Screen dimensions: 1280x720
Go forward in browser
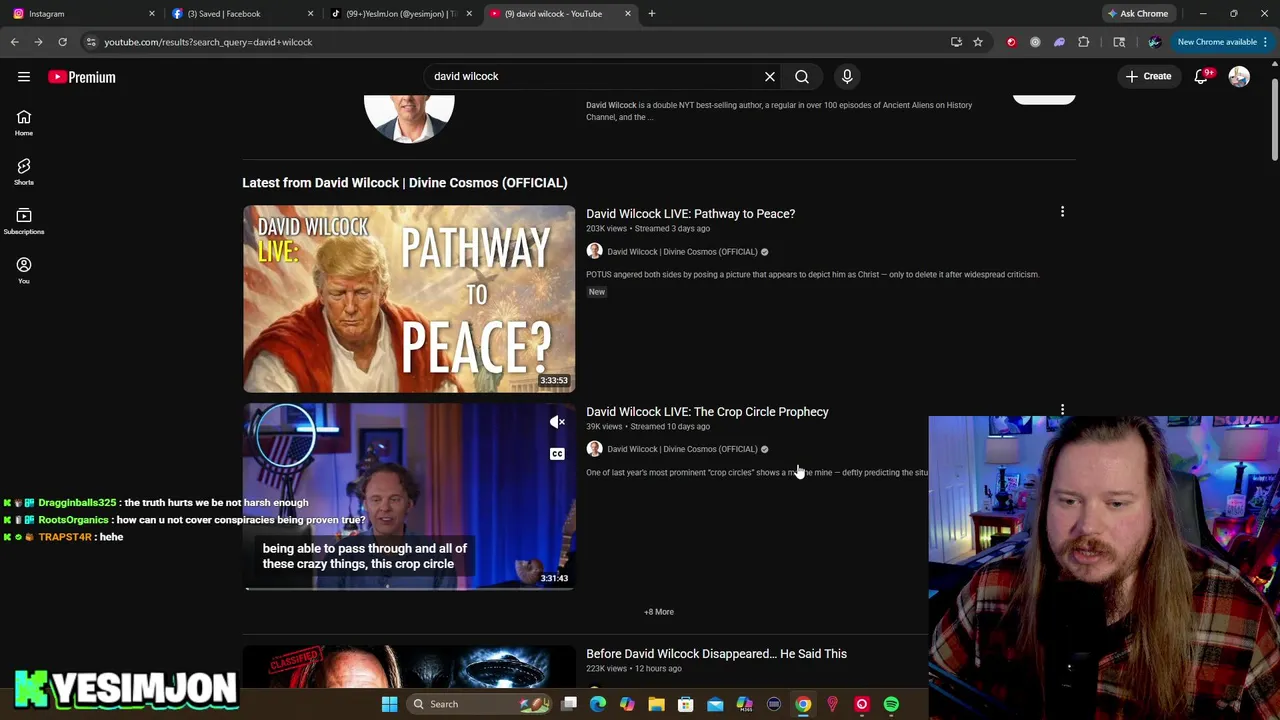38,42
